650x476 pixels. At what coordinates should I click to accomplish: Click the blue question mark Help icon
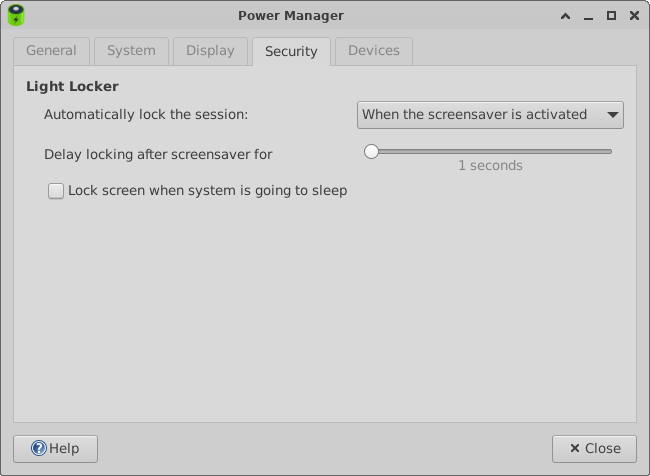click(x=39, y=448)
